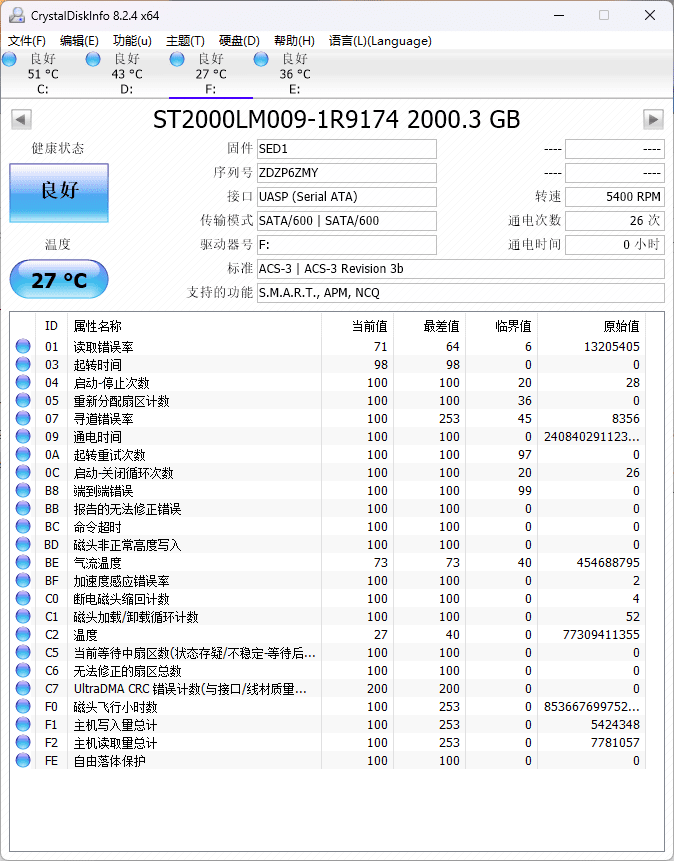
Task: Click the 固件 firmware field SED1
Action: pyautogui.click(x=347, y=149)
